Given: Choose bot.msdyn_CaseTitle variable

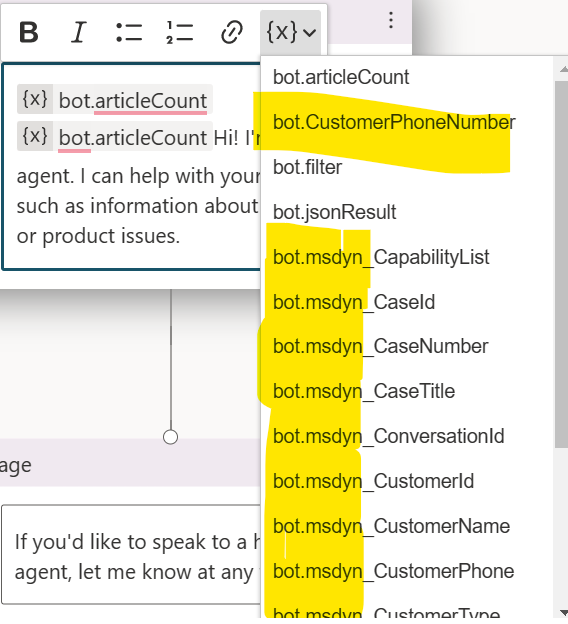Looking at the screenshot, I should [364, 391].
